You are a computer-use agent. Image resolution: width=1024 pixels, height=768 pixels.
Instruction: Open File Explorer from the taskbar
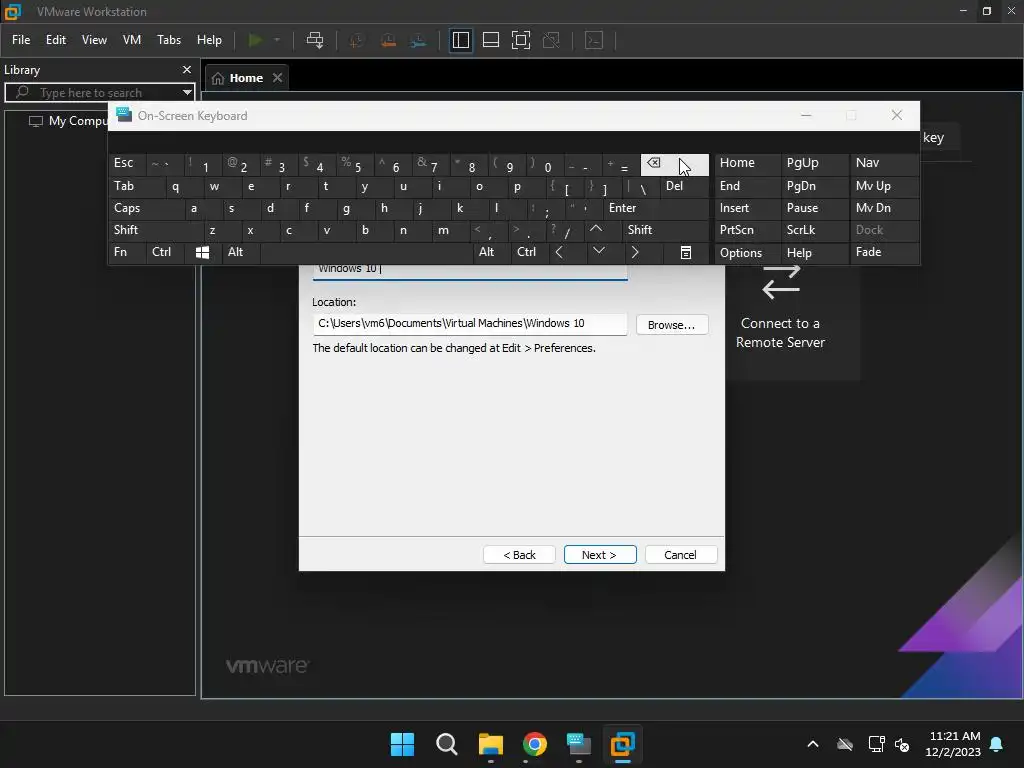(x=490, y=744)
